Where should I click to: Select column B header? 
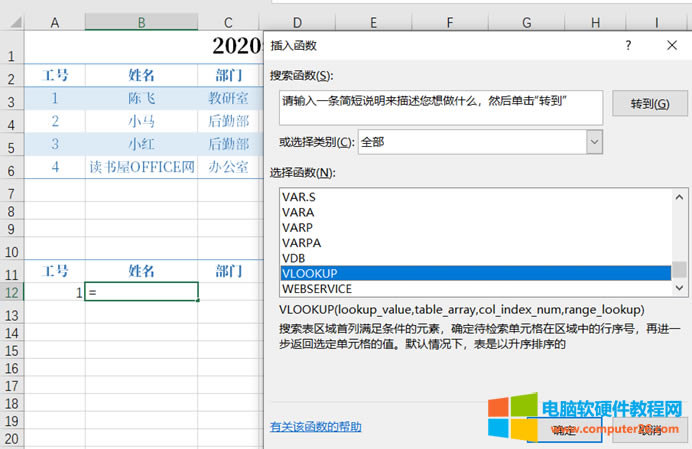pos(141,22)
